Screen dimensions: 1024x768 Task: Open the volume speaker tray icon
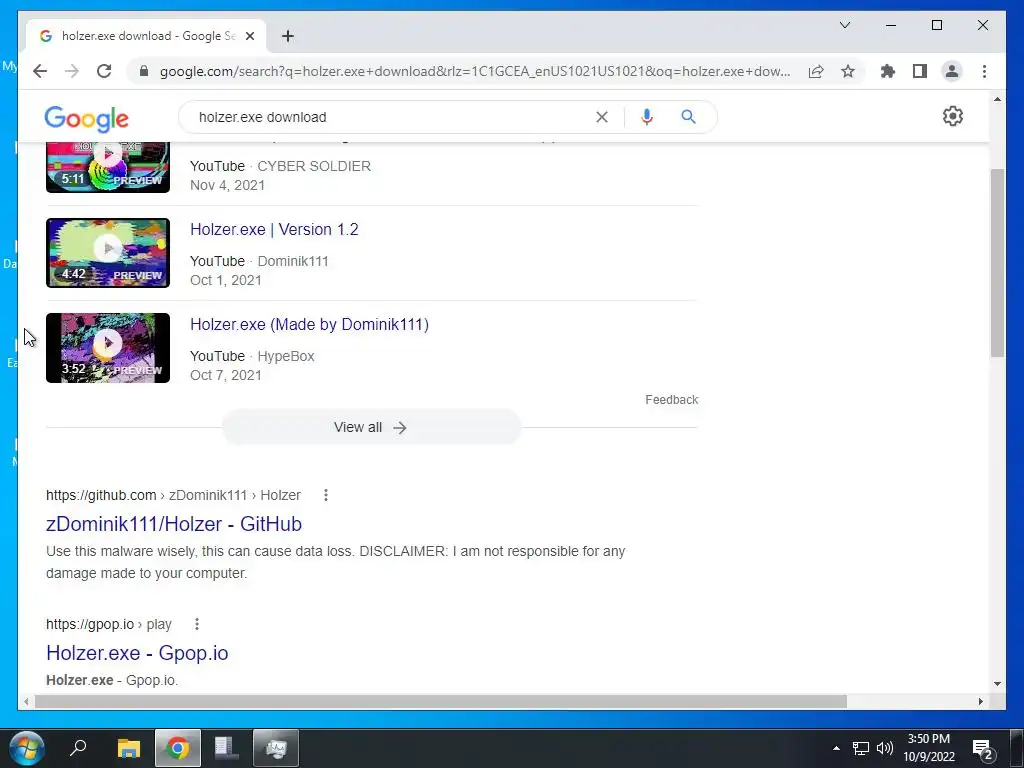[x=885, y=748]
